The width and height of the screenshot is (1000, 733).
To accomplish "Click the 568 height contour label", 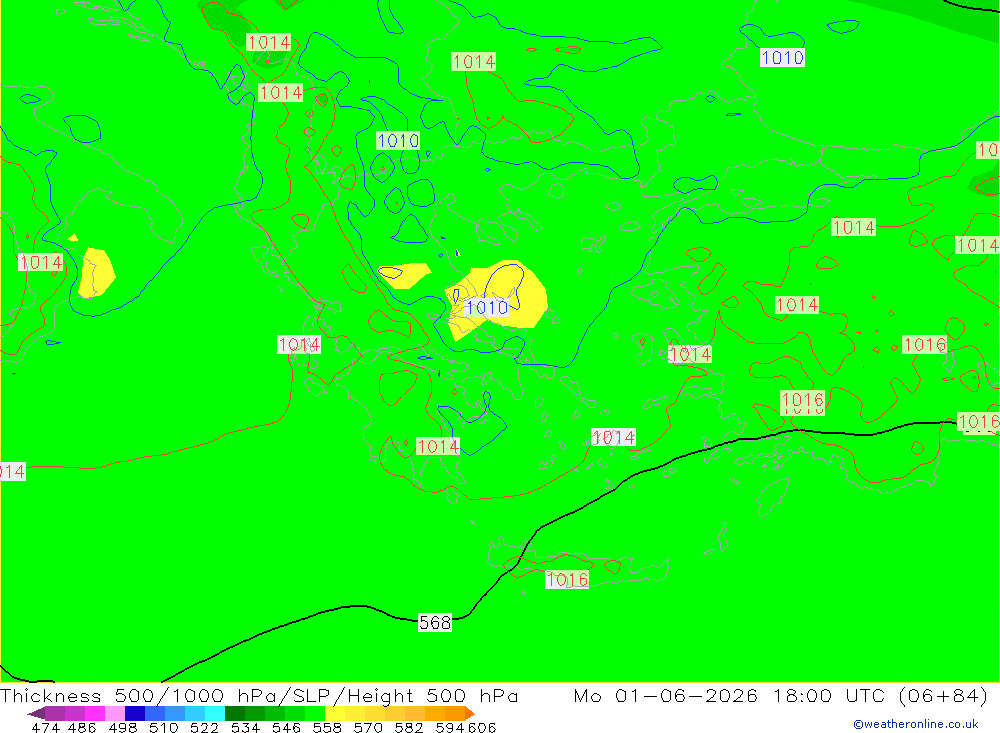I will click(x=435, y=622).
